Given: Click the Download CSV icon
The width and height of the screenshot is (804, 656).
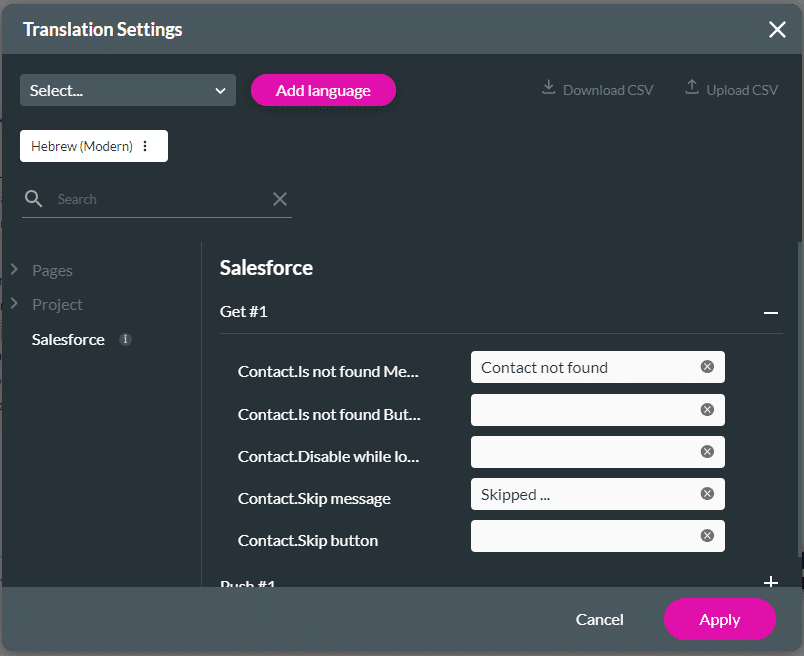Looking at the screenshot, I should click(x=548, y=88).
